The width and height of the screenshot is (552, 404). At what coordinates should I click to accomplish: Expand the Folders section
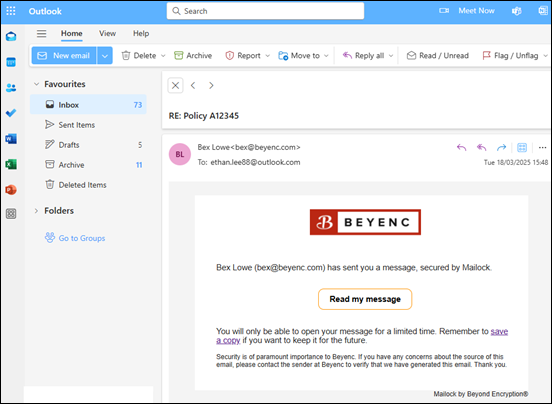(x=36, y=211)
